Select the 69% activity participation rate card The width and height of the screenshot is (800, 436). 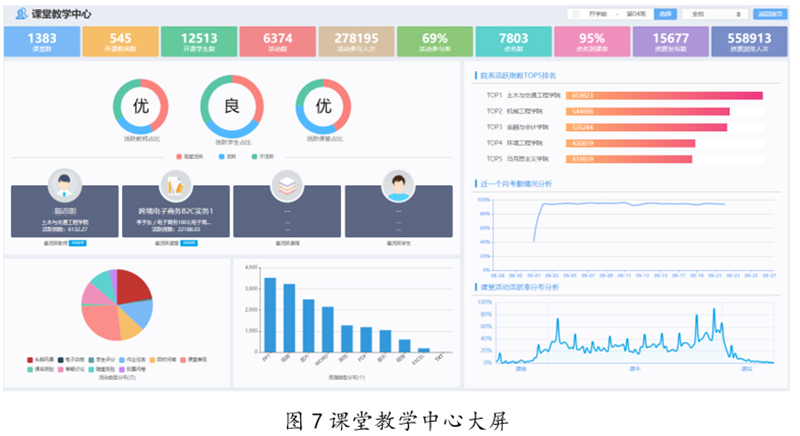point(435,42)
